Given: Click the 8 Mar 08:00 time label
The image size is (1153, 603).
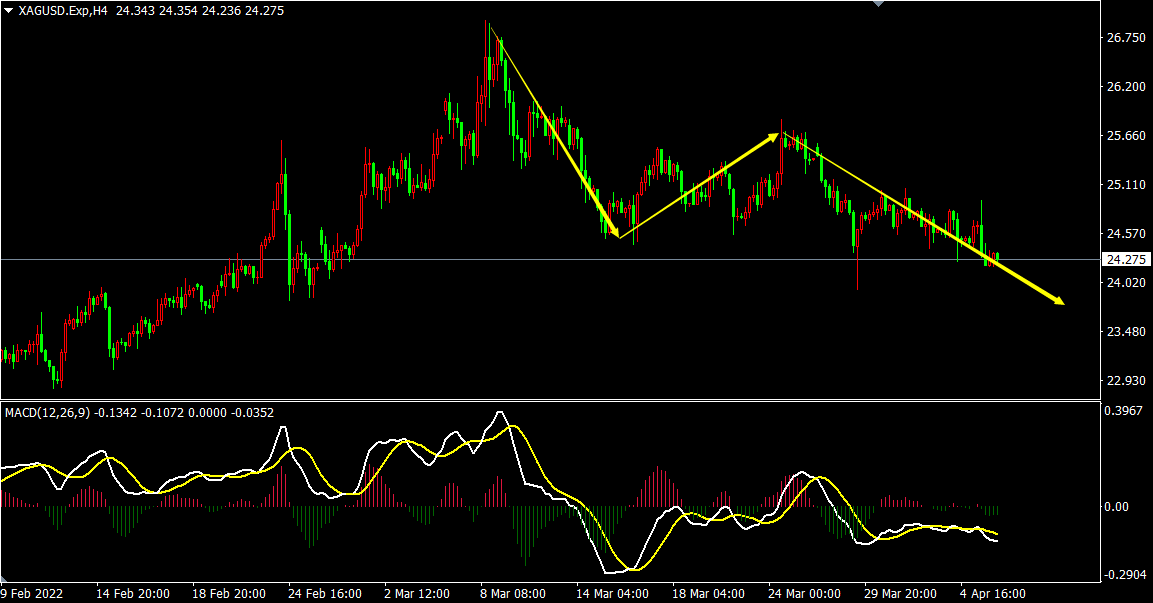Looking at the screenshot, I should tap(512, 593).
